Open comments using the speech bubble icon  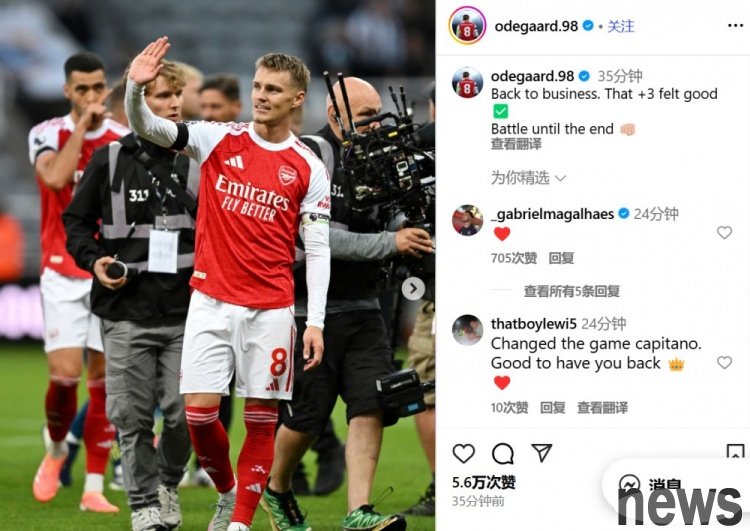[503, 454]
